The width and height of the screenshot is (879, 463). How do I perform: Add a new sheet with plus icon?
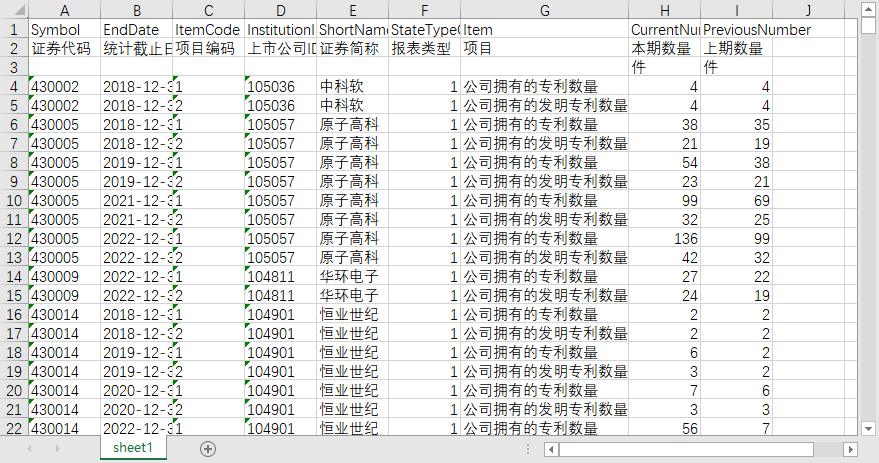point(208,448)
